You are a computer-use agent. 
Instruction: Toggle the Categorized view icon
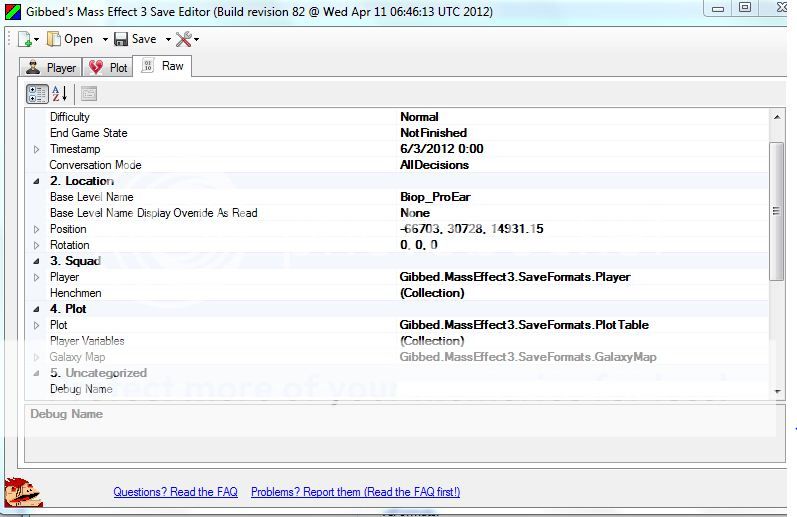coord(37,94)
